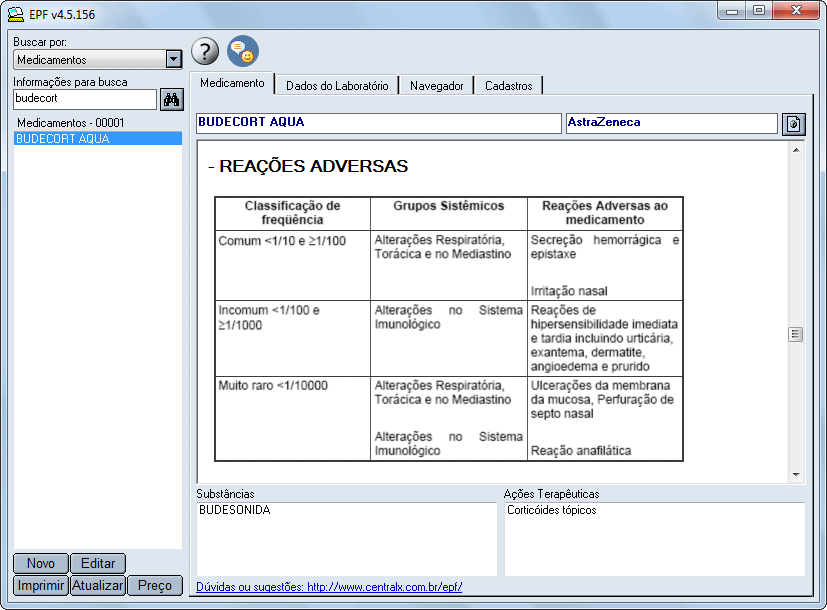Click the Secreção hemorrágica e epistaxe cell text

pyautogui.click(x=605, y=247)
